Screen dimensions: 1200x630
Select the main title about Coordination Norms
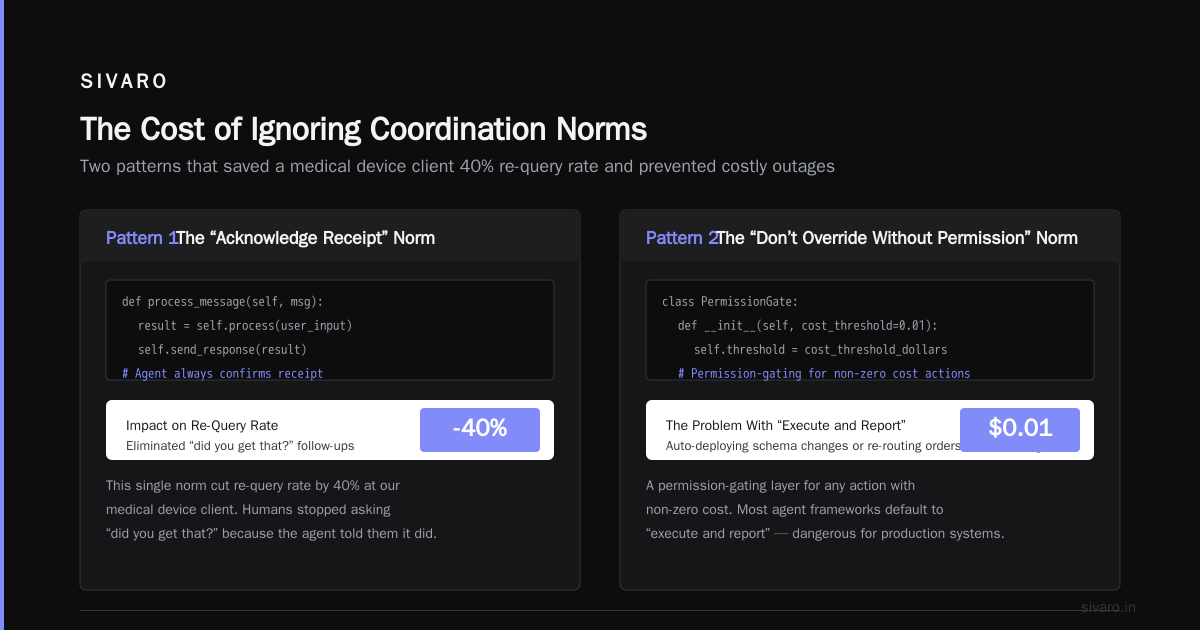363,129
